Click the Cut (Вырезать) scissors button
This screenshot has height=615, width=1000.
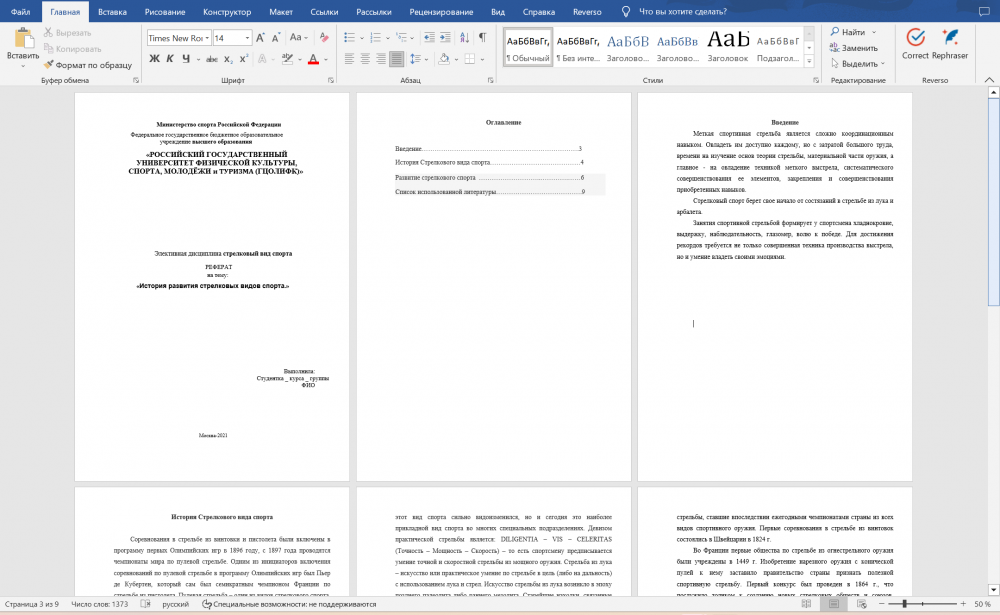click(68, 33)
